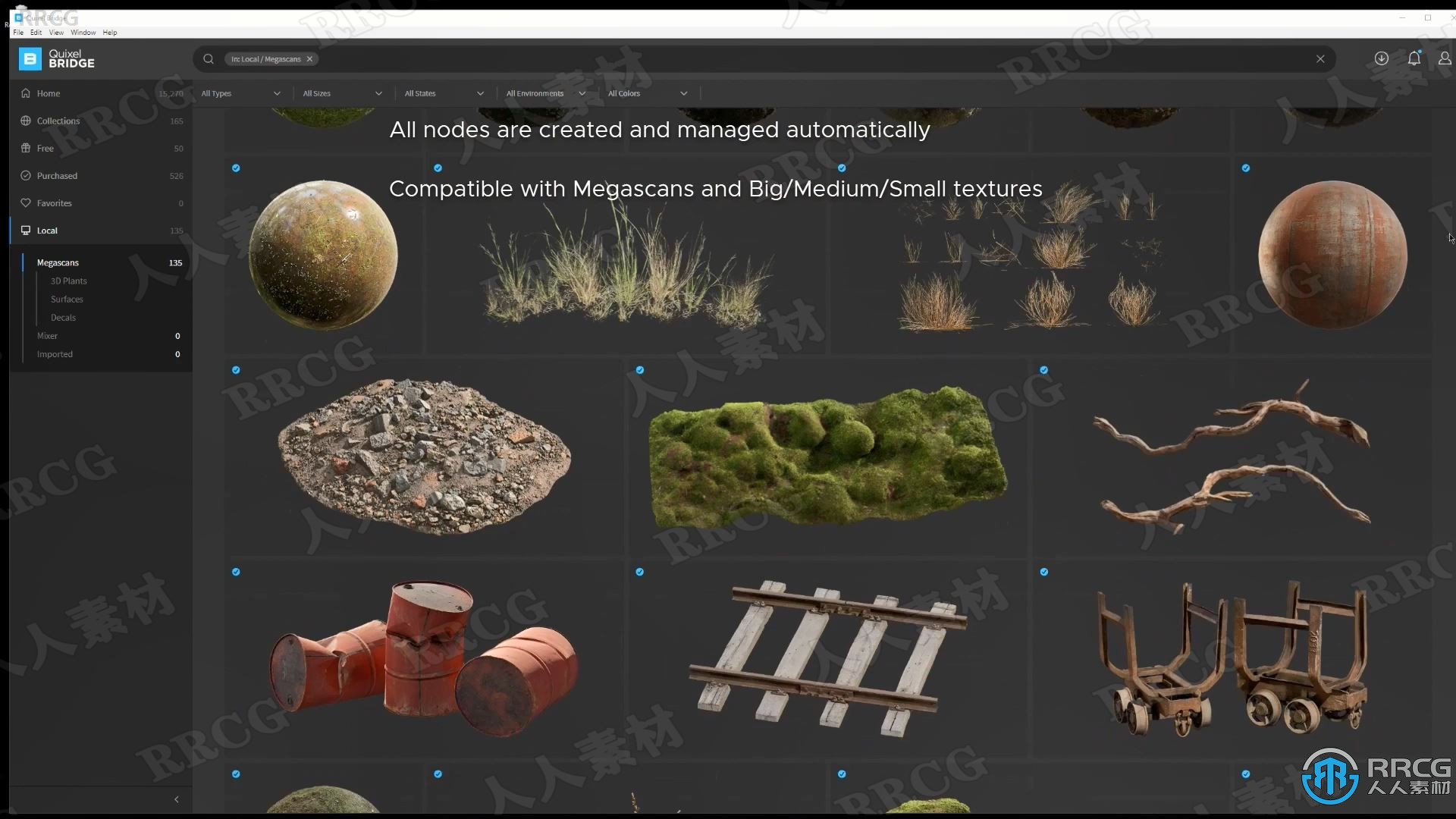The width and height of the screenshot is (1456, 819).
Task: Click the Quixel Bridge home icon
Action: tap(26, 93)
